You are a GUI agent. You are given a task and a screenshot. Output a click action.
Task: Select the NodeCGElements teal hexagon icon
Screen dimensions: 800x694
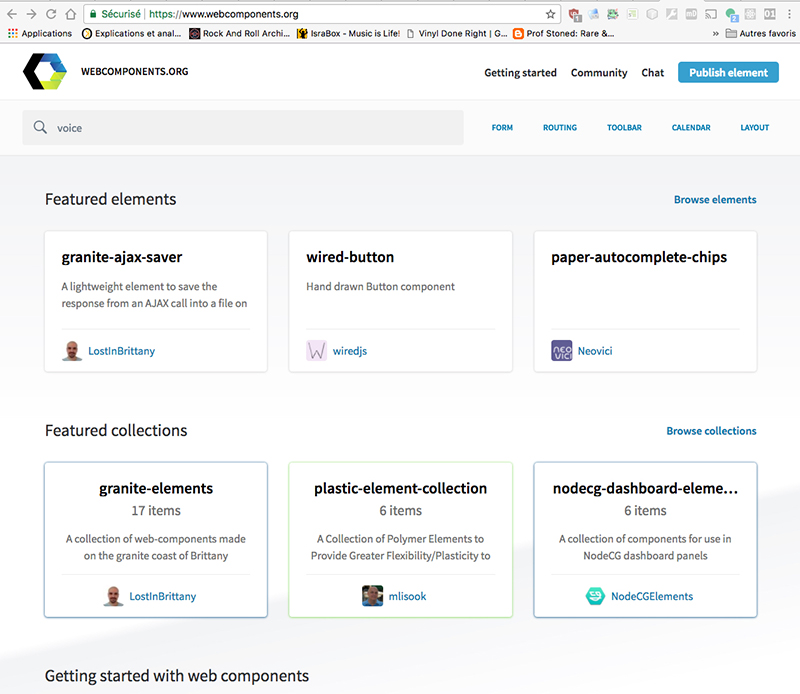point(592,595)
